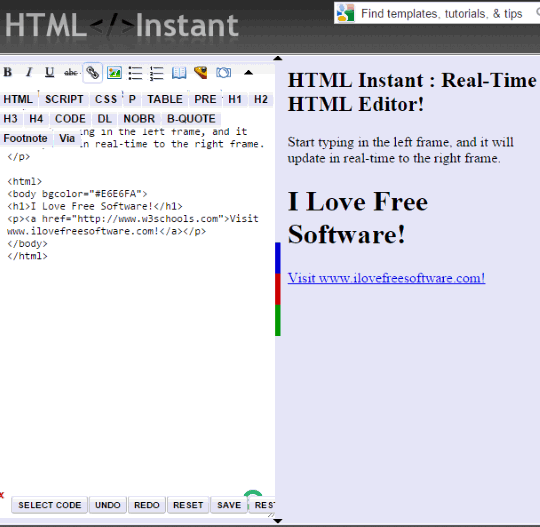Viewport: 540px width, 527px height.
Task: Click the UNDO button
Action: click(x=108, y=505)
